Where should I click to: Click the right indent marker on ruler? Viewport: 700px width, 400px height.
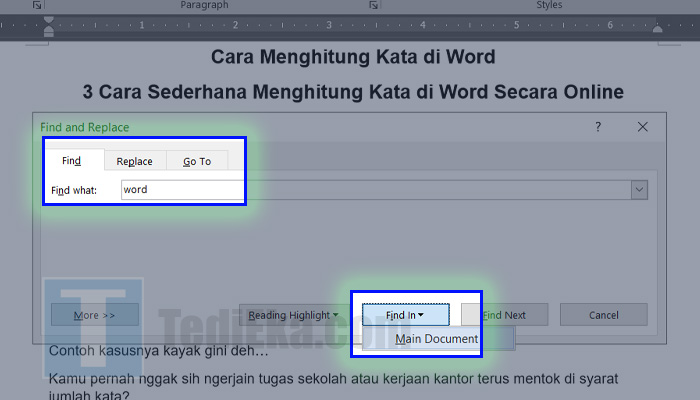(657, 29)
